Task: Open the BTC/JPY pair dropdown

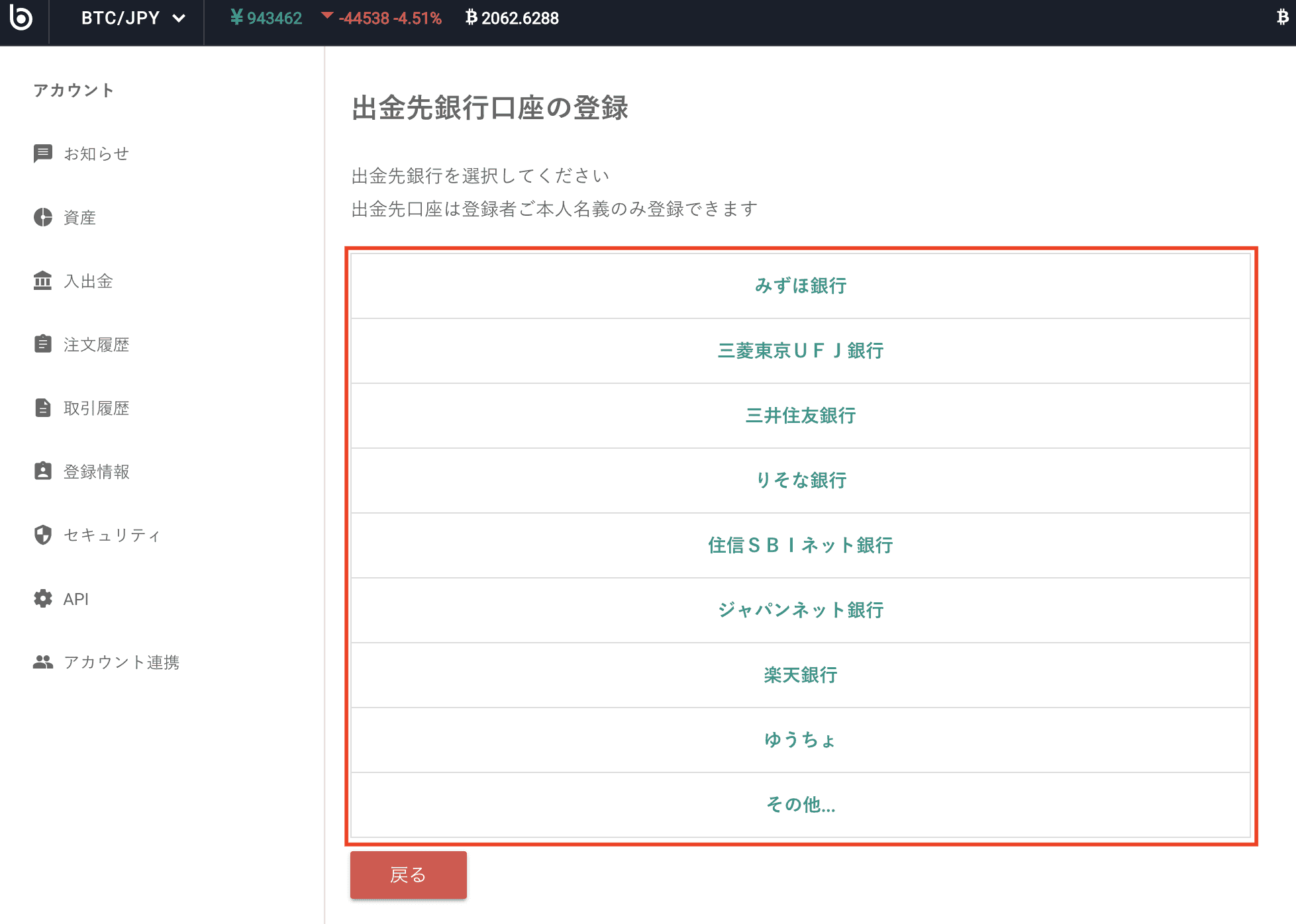Action: tap(132, 18)
